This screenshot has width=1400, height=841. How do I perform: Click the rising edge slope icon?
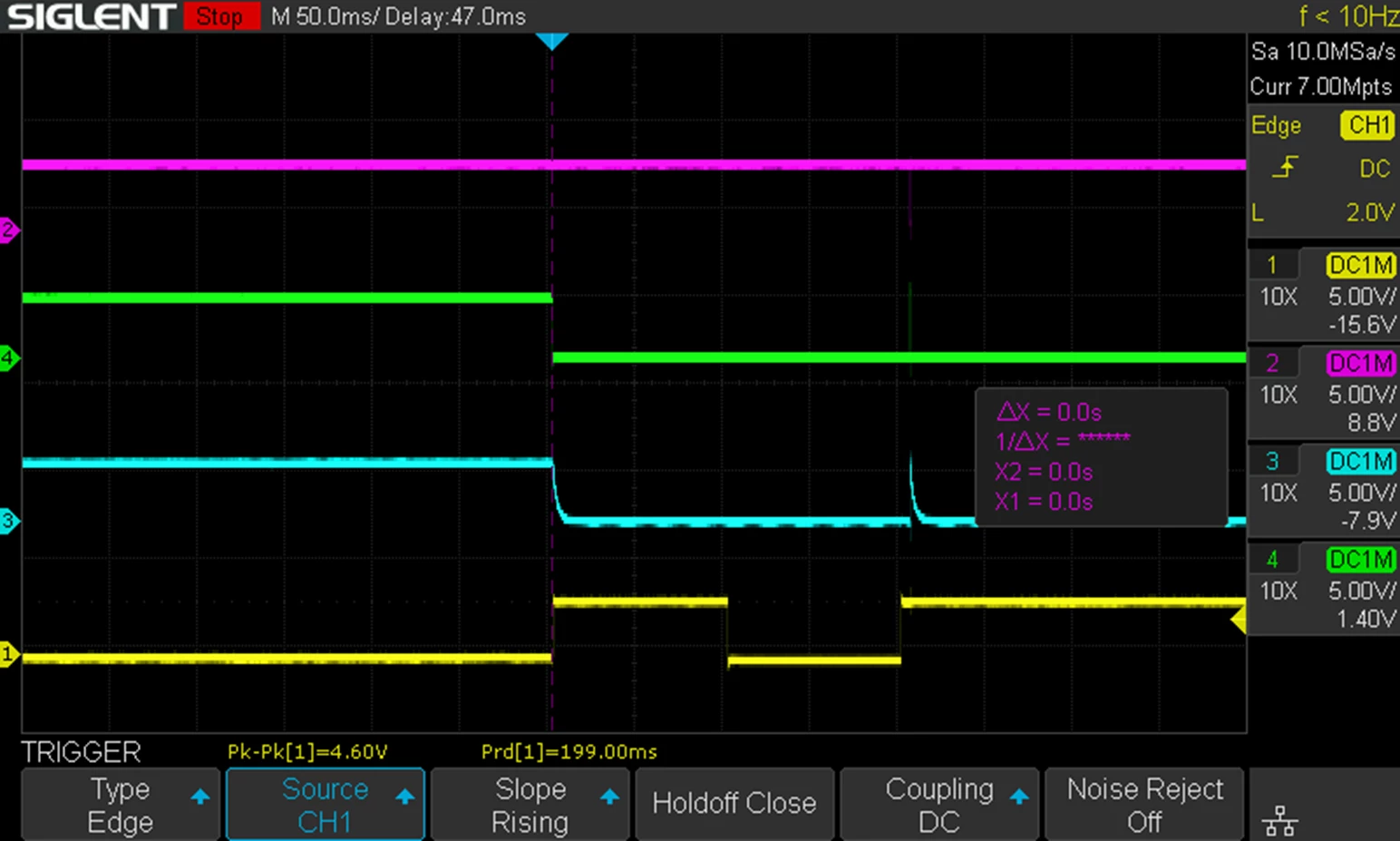click(1285, 167)
